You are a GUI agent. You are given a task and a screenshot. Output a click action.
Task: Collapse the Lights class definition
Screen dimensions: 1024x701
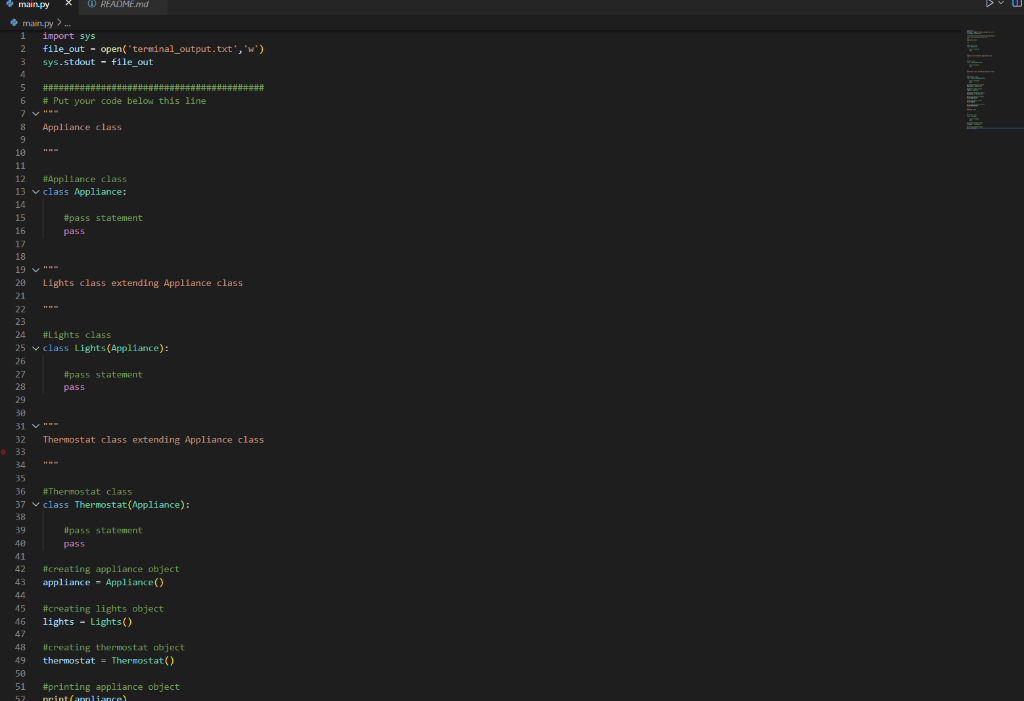point(35,348)
